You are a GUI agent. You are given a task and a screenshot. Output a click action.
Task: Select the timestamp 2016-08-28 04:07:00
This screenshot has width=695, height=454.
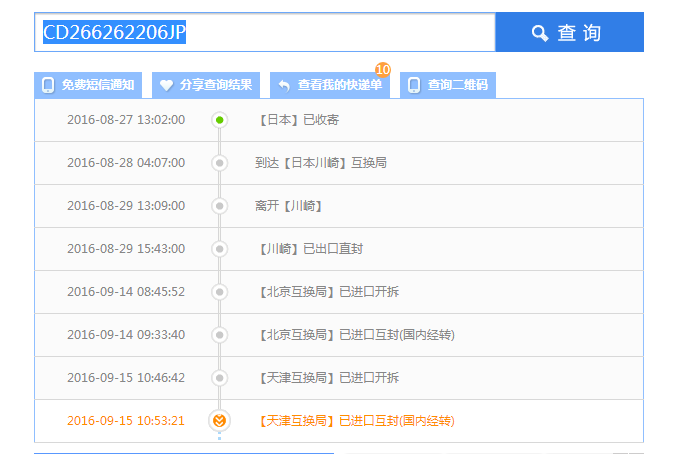click(x=126, y=163)
